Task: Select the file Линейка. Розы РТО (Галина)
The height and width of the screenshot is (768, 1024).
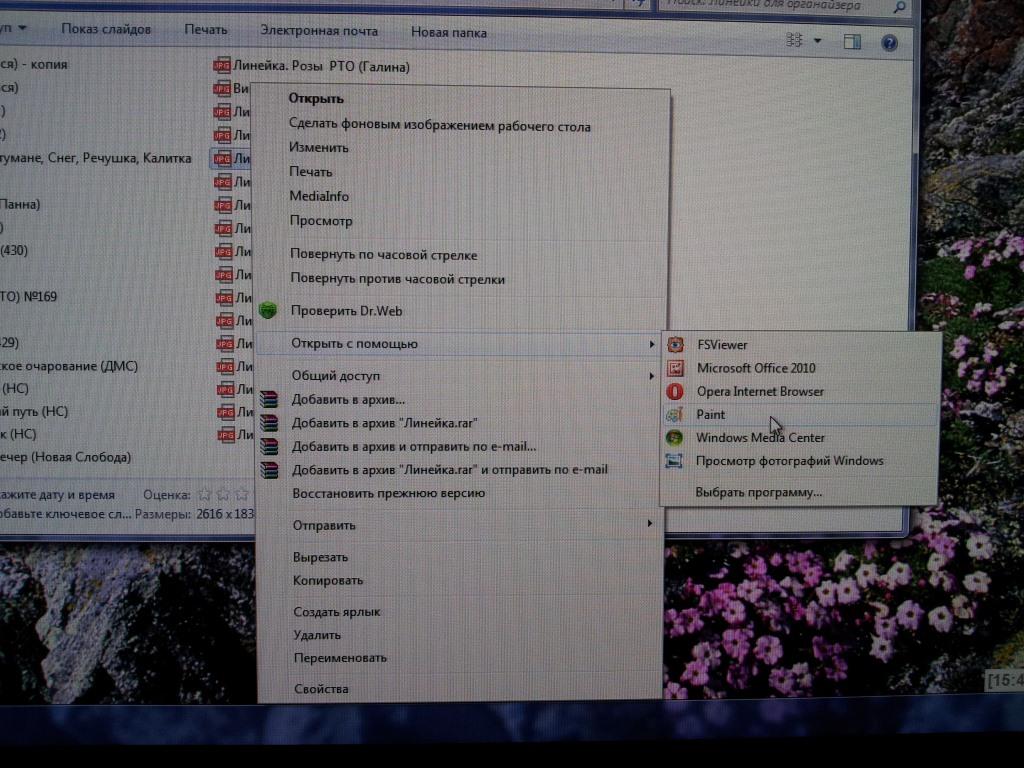Action: [x=321, y=66]
